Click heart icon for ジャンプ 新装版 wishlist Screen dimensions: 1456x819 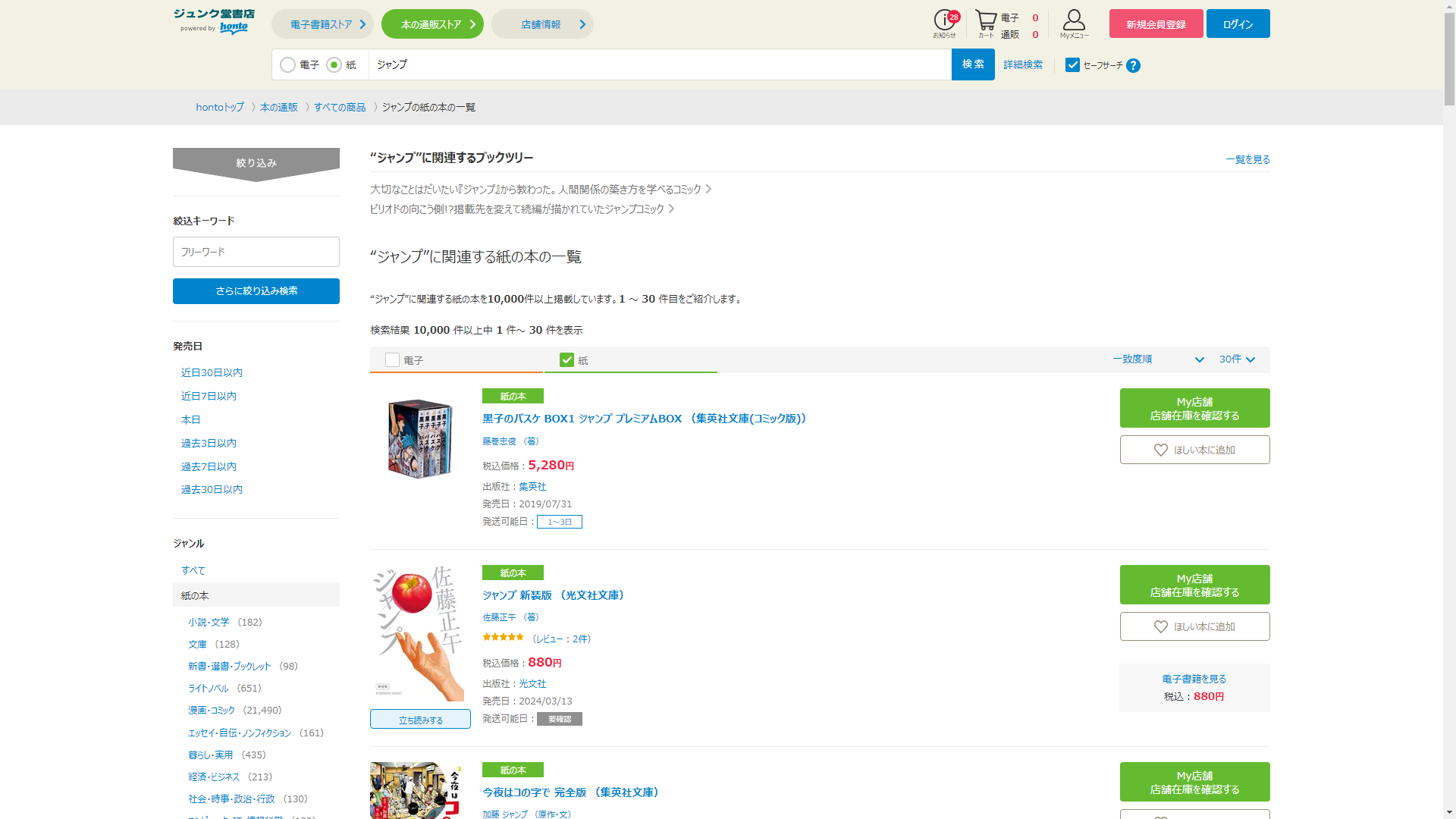click(x=1160, y=627)
